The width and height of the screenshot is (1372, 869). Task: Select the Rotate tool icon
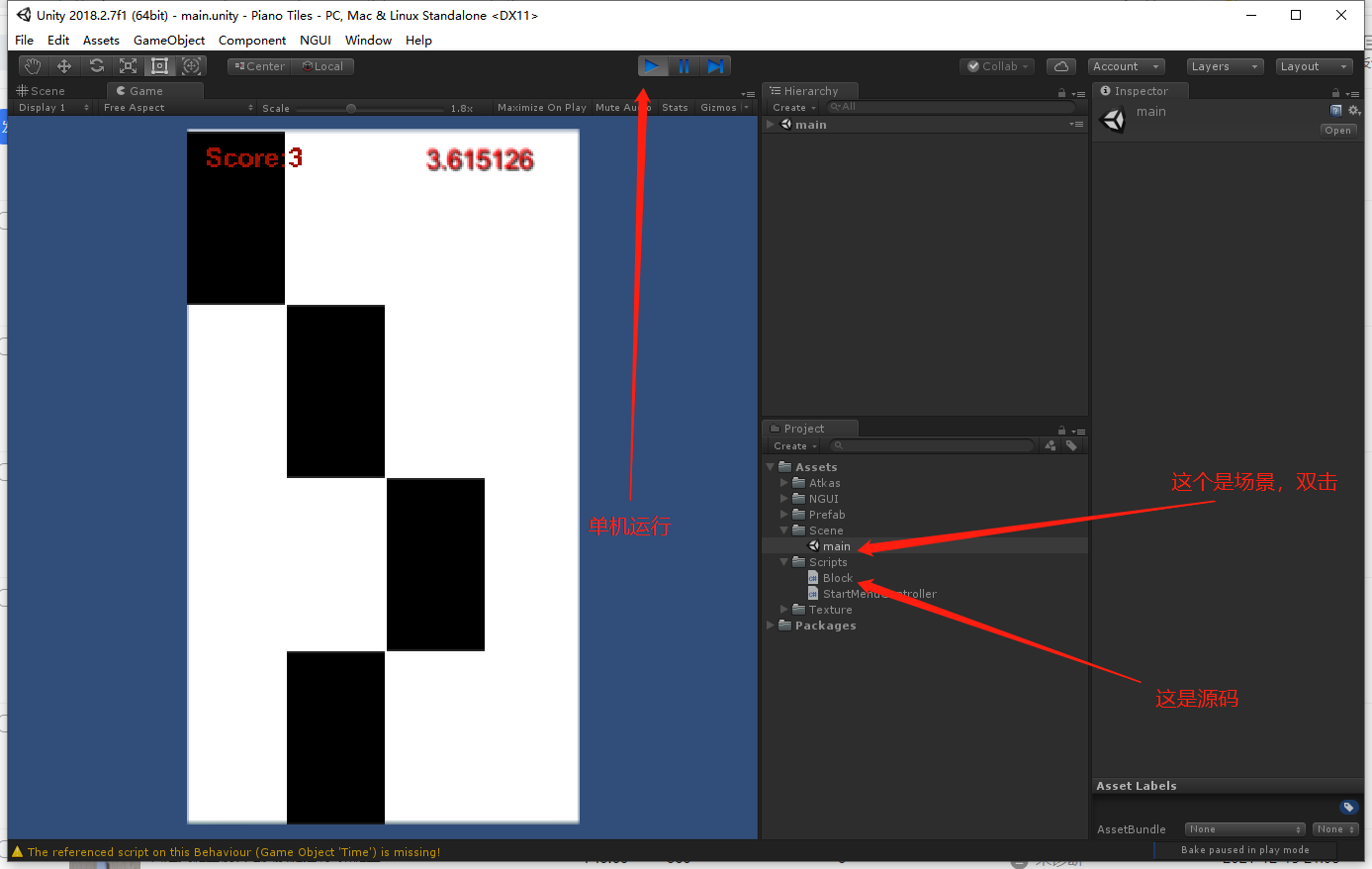pyautogui.click(x=96, y=66)
